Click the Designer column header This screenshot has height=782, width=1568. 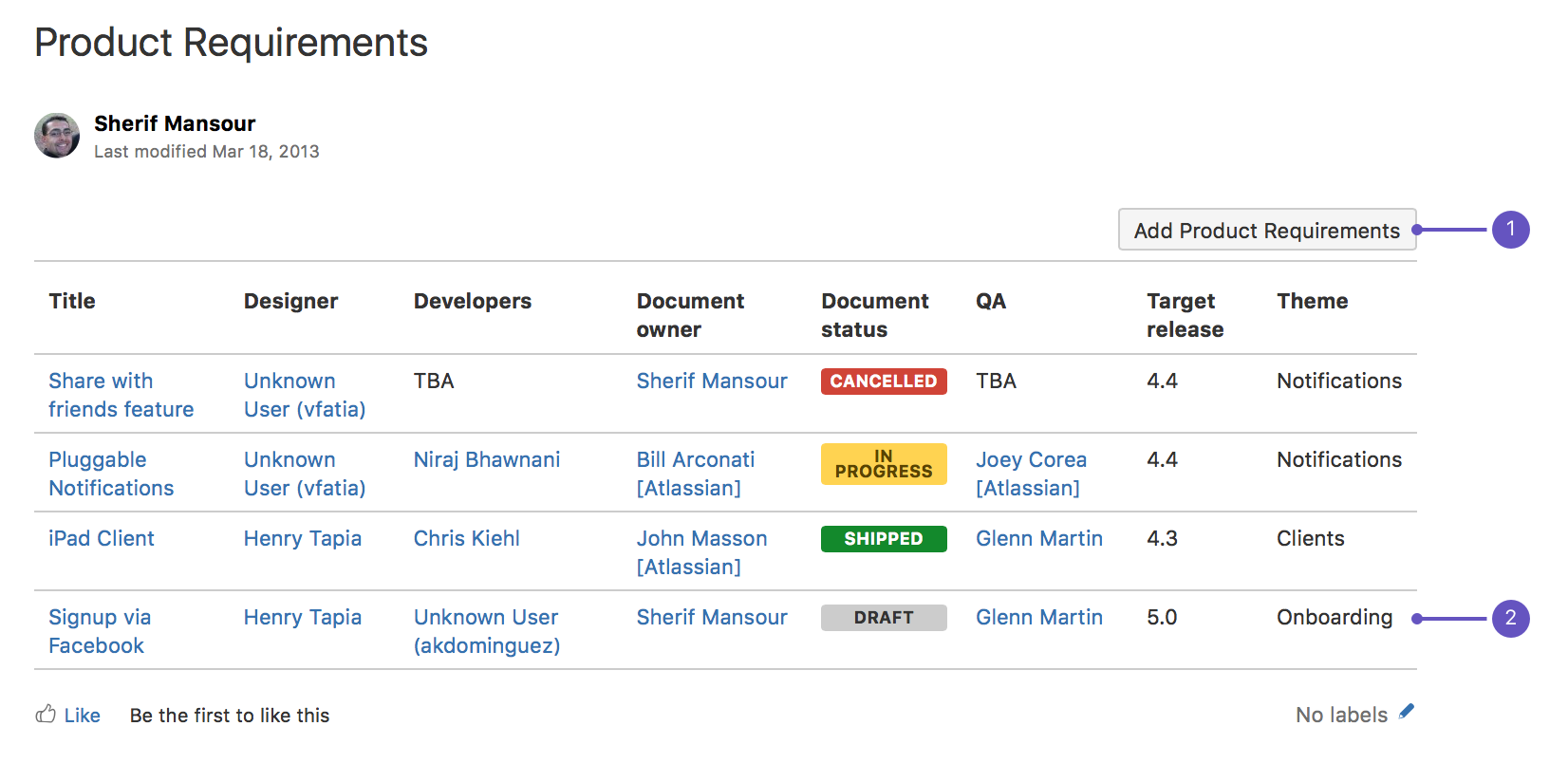290,301
